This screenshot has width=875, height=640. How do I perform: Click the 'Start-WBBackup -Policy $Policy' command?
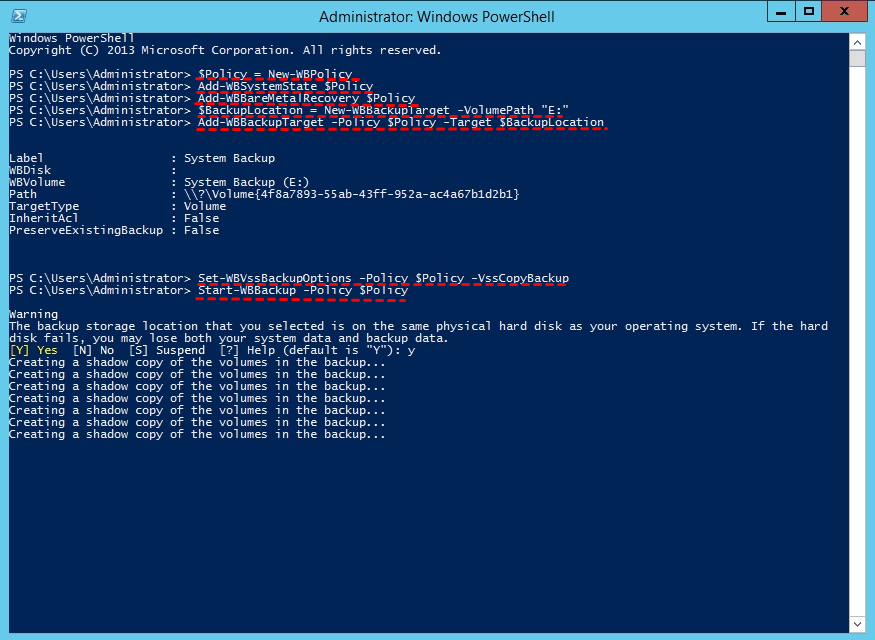302,290
